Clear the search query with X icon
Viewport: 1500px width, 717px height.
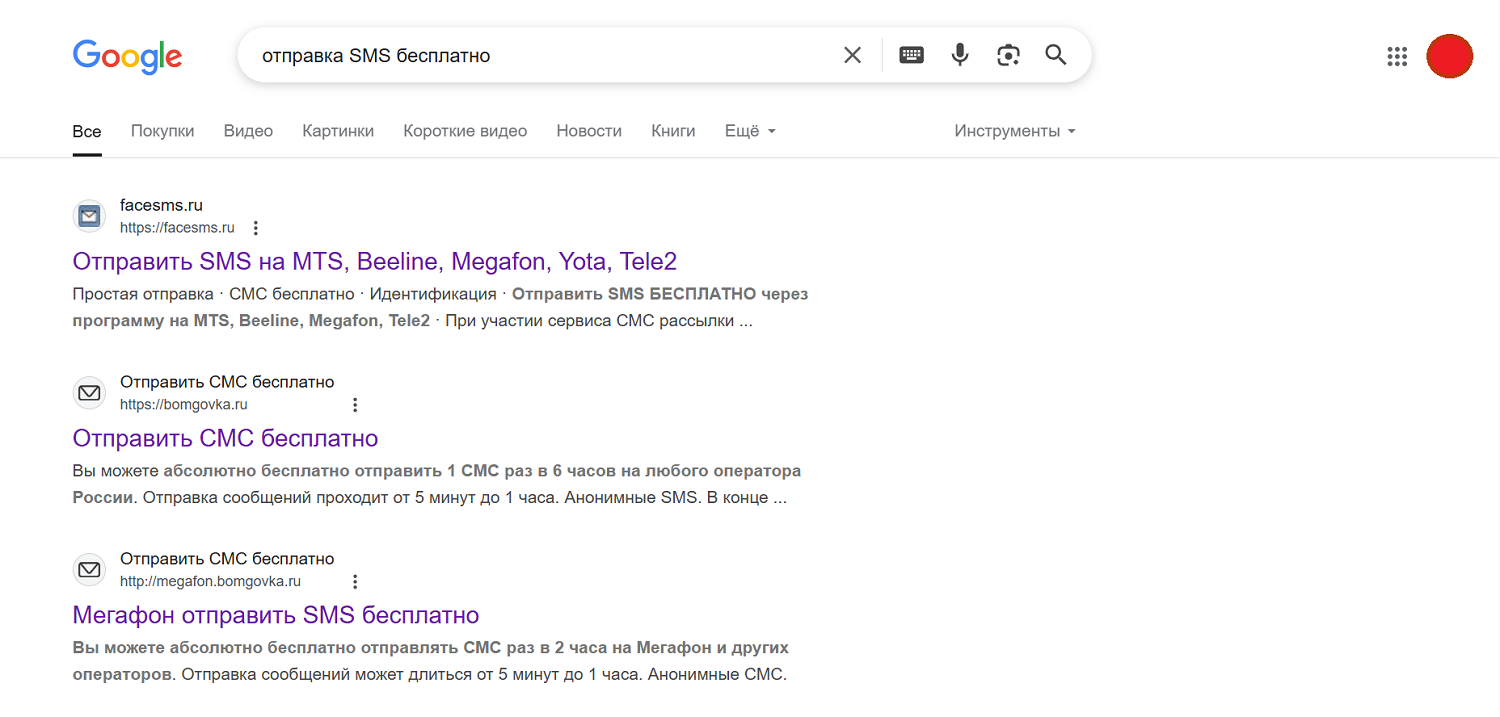(852, 55)
